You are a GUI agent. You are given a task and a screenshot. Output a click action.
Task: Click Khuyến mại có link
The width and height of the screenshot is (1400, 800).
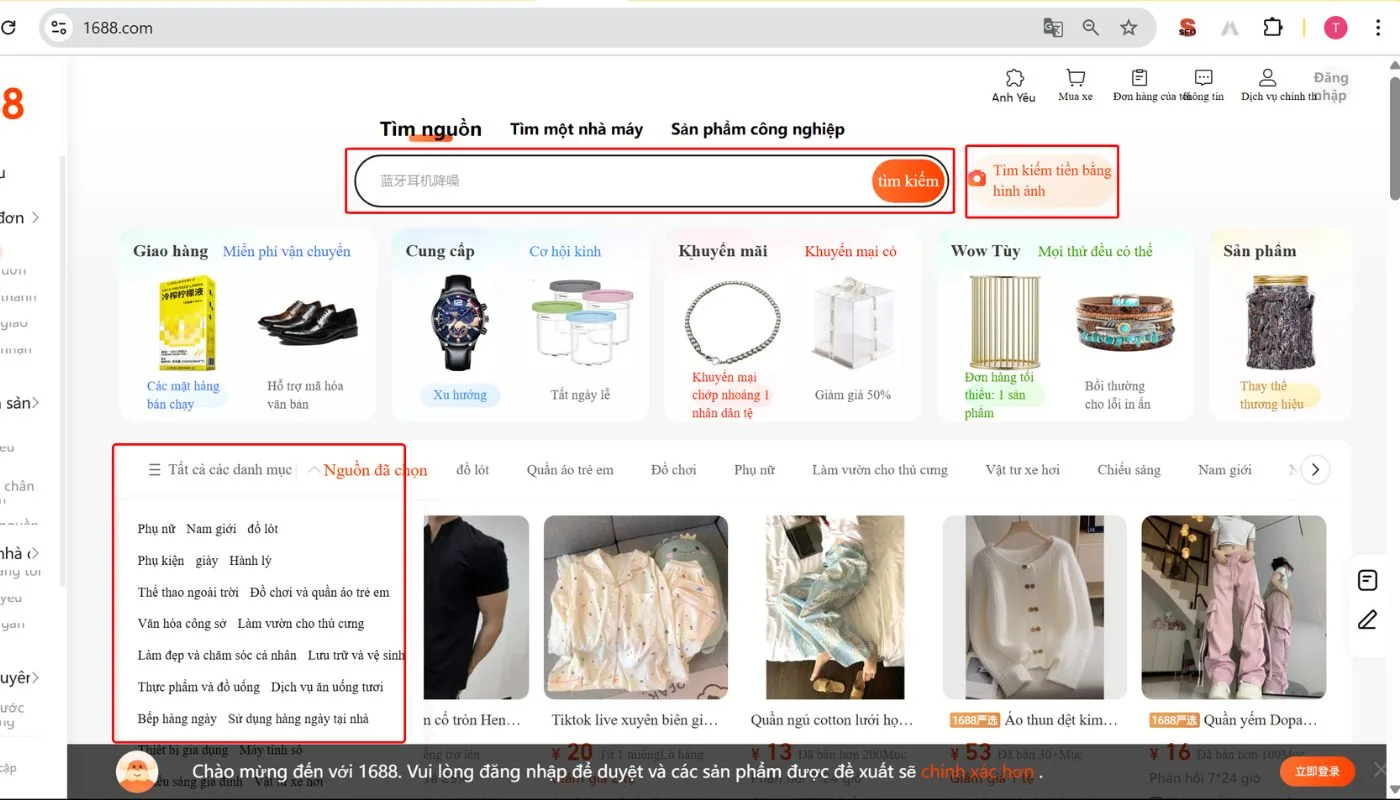[850, 251]
